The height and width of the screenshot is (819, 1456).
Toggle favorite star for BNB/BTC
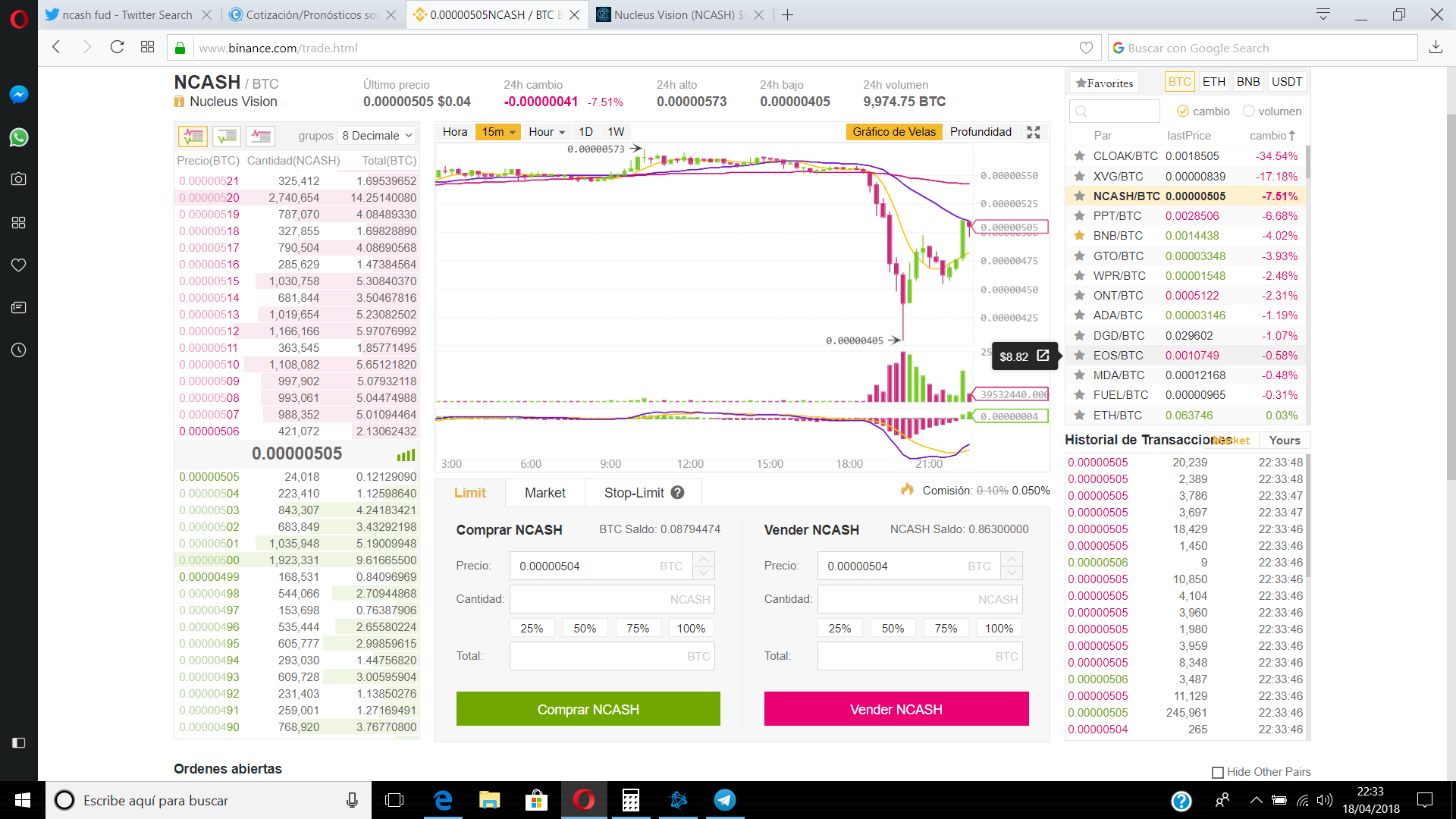coord(1078,236)
